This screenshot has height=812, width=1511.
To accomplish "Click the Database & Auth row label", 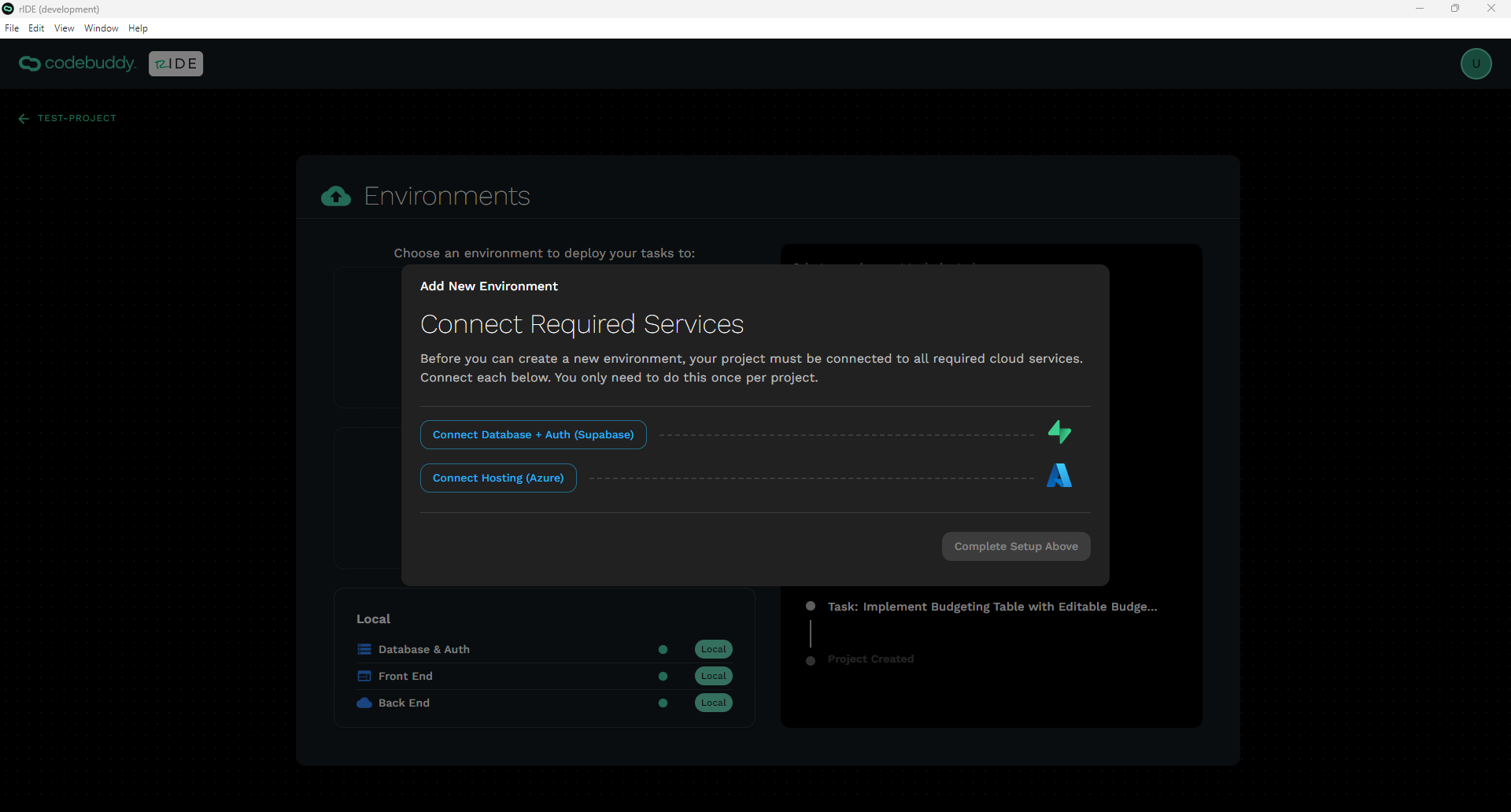I will [424, 649].
